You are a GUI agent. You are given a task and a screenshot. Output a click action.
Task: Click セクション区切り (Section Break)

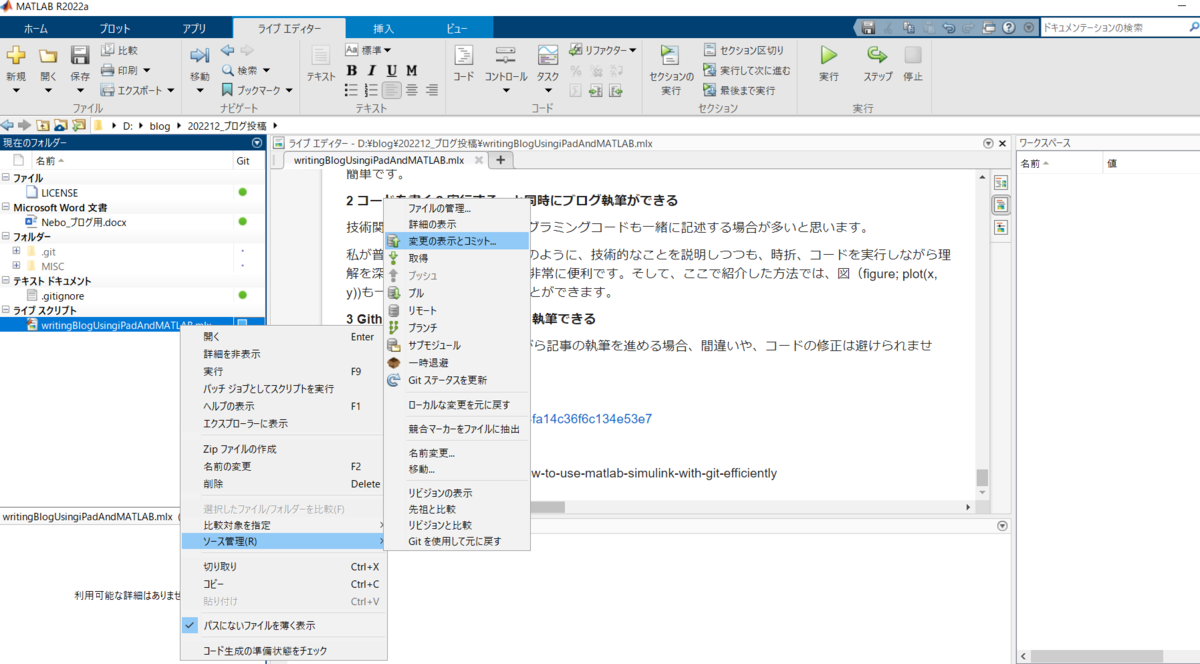tap(744, 50)
